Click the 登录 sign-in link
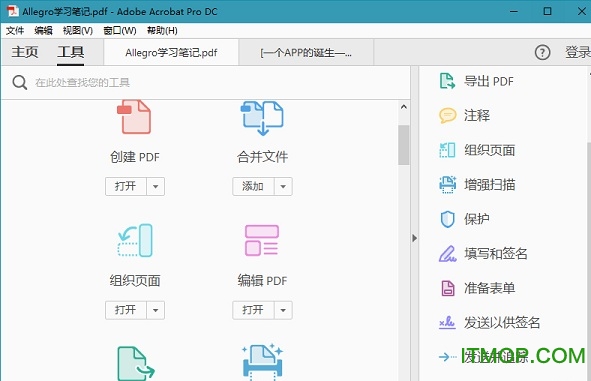Viewport: 591px width, 381px height. (x=577, y=52)
